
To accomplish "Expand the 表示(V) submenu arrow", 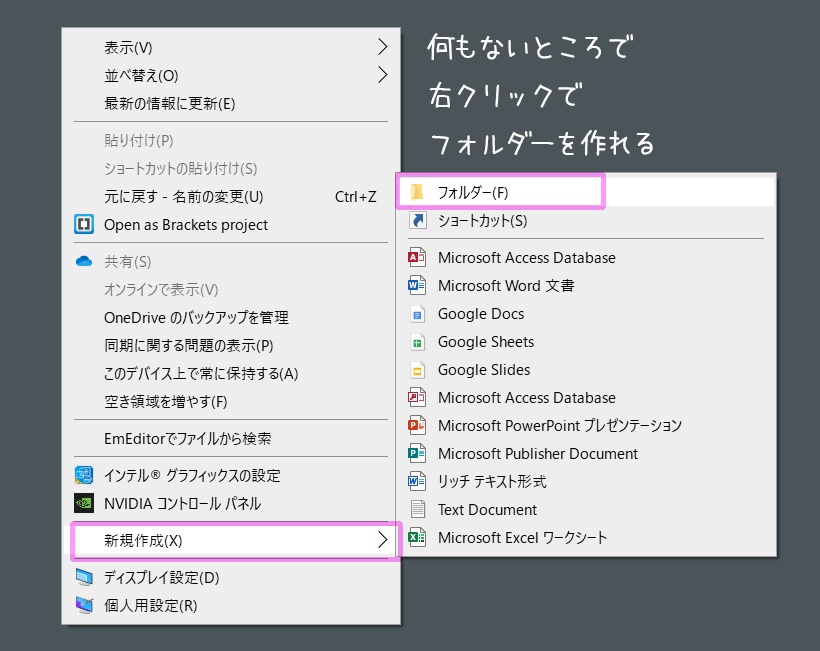I will click(383, 47).
